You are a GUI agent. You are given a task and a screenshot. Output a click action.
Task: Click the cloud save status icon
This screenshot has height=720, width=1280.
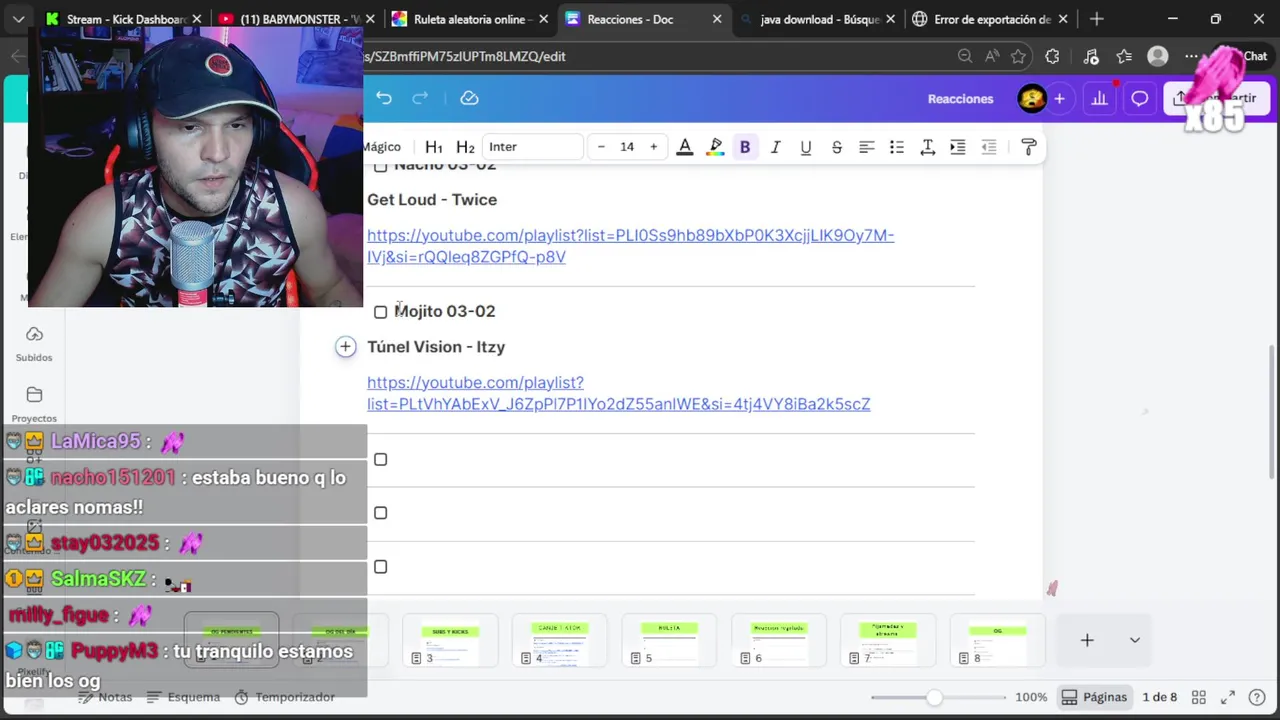point(469,98)
